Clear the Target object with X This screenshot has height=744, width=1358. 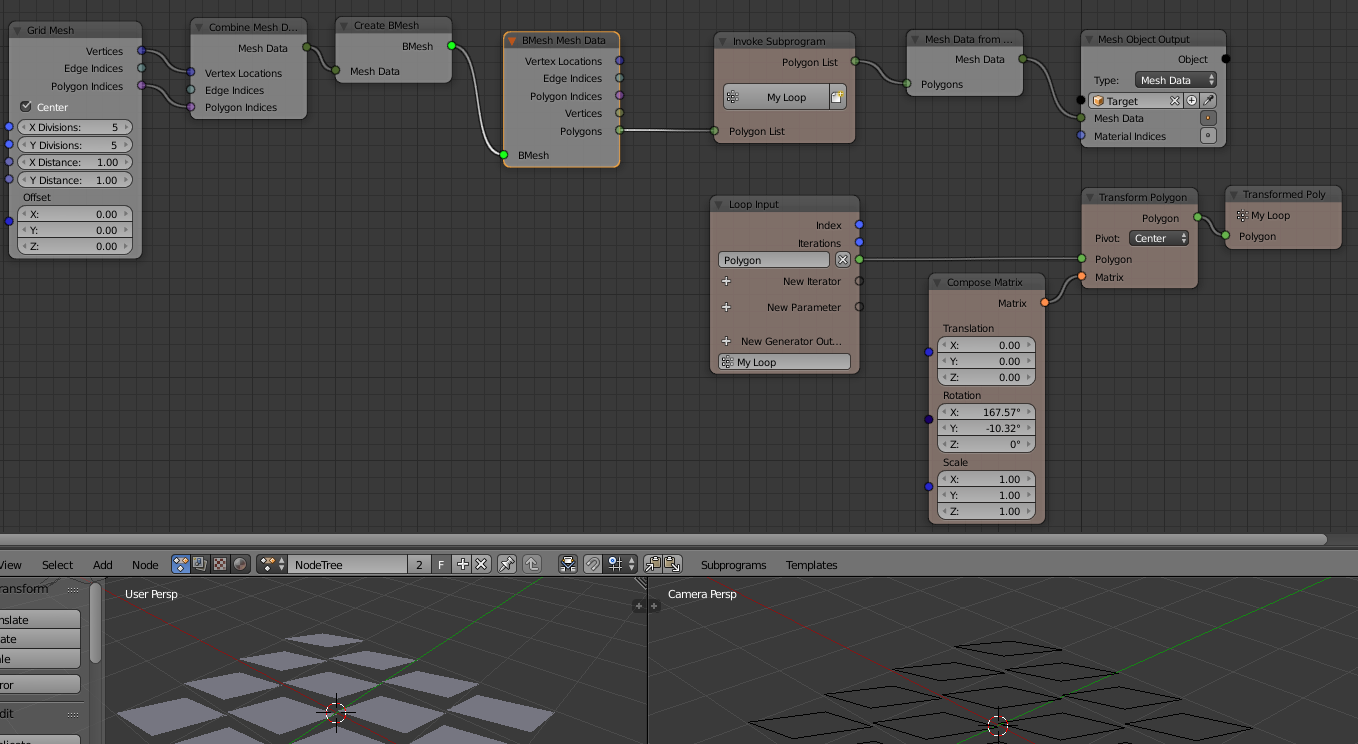1175,101
